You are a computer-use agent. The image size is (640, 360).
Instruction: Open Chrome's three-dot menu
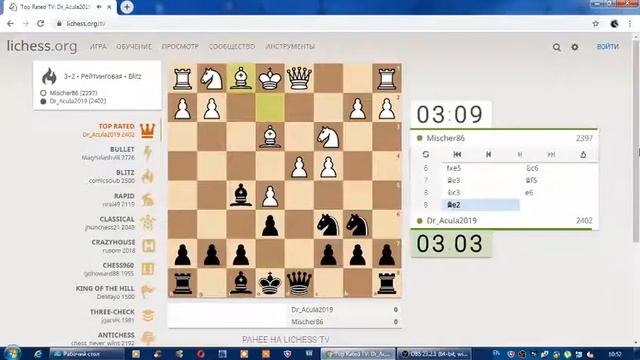[630, 24]
